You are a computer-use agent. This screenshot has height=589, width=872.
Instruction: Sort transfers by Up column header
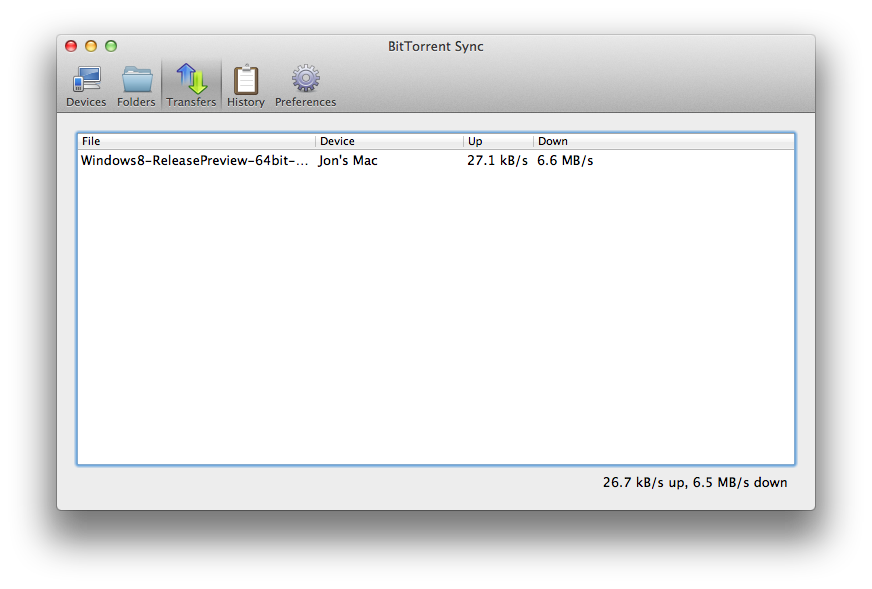click(x=498, y=141)
